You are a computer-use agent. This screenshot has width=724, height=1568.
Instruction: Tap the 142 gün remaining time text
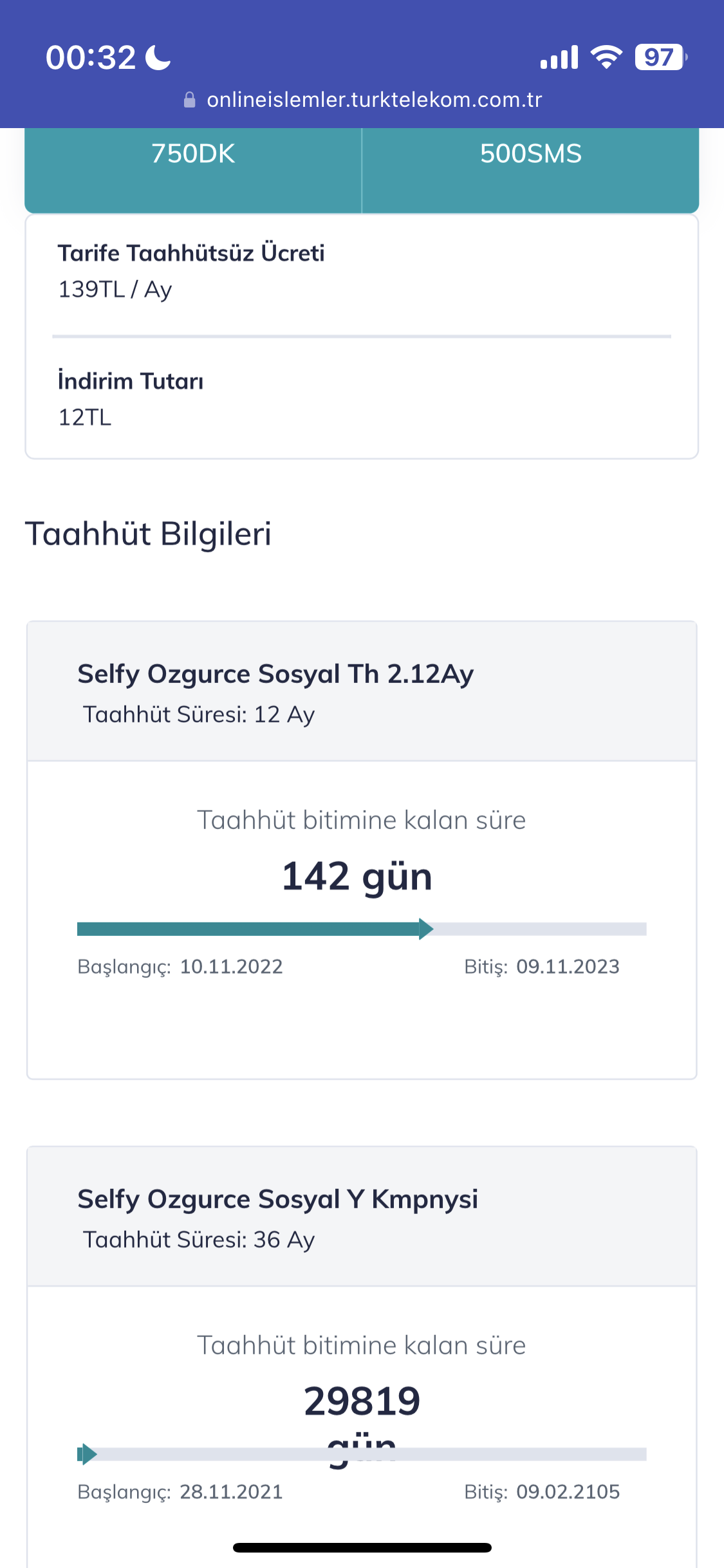357,877
